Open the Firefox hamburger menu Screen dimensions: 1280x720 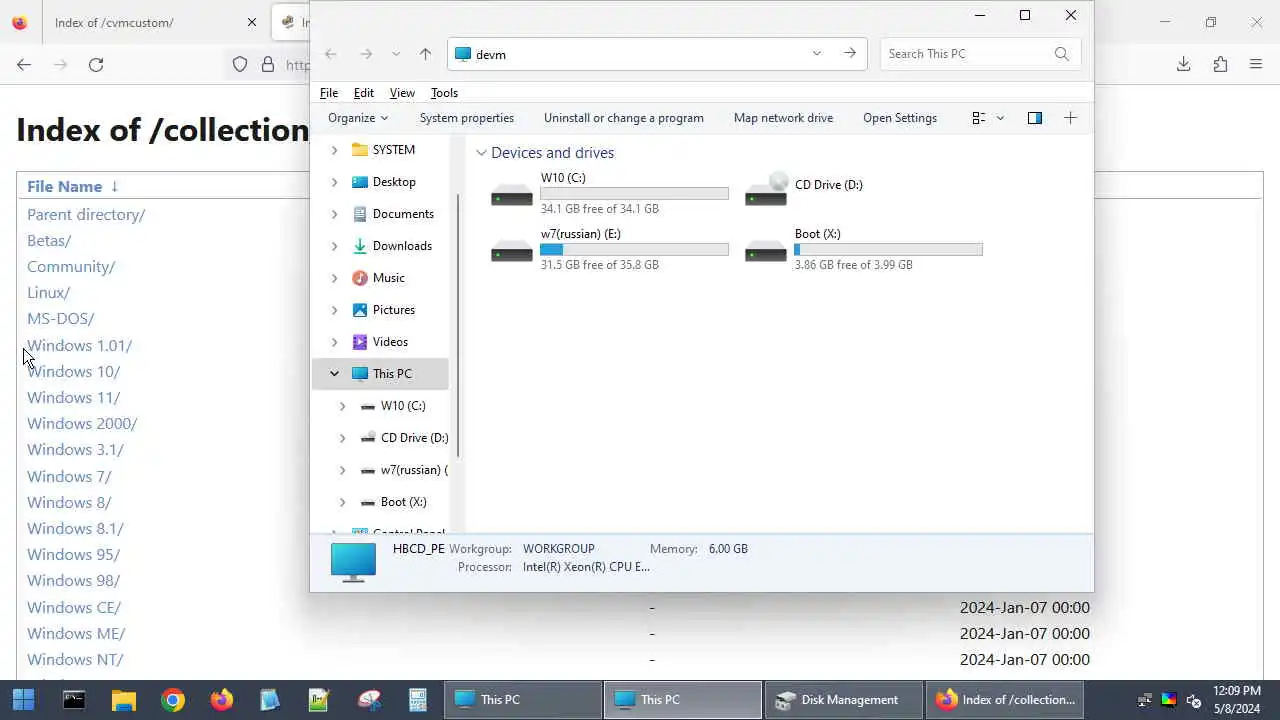click(x=1256, y=65)
